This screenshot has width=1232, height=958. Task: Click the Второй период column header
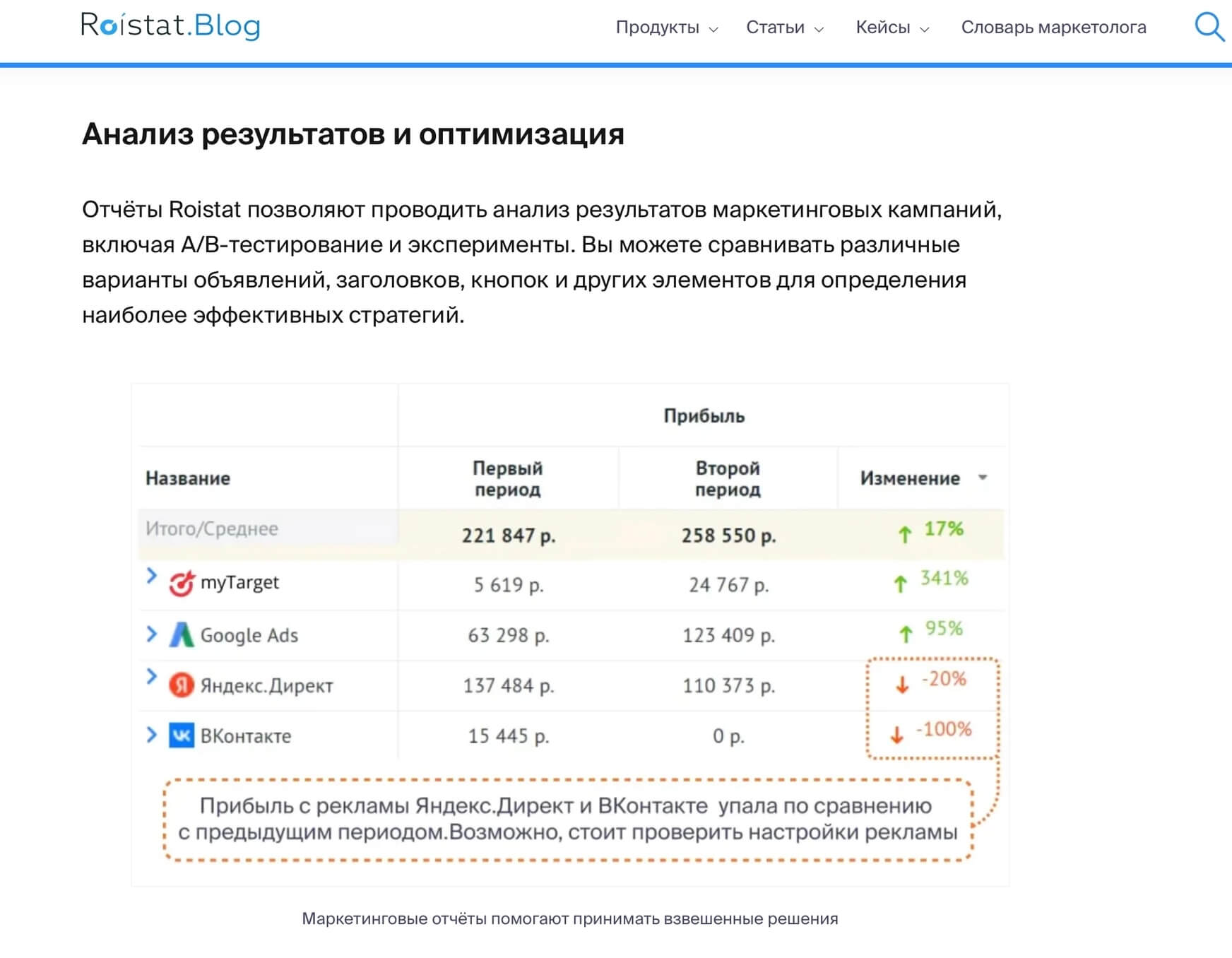point(728,478)
